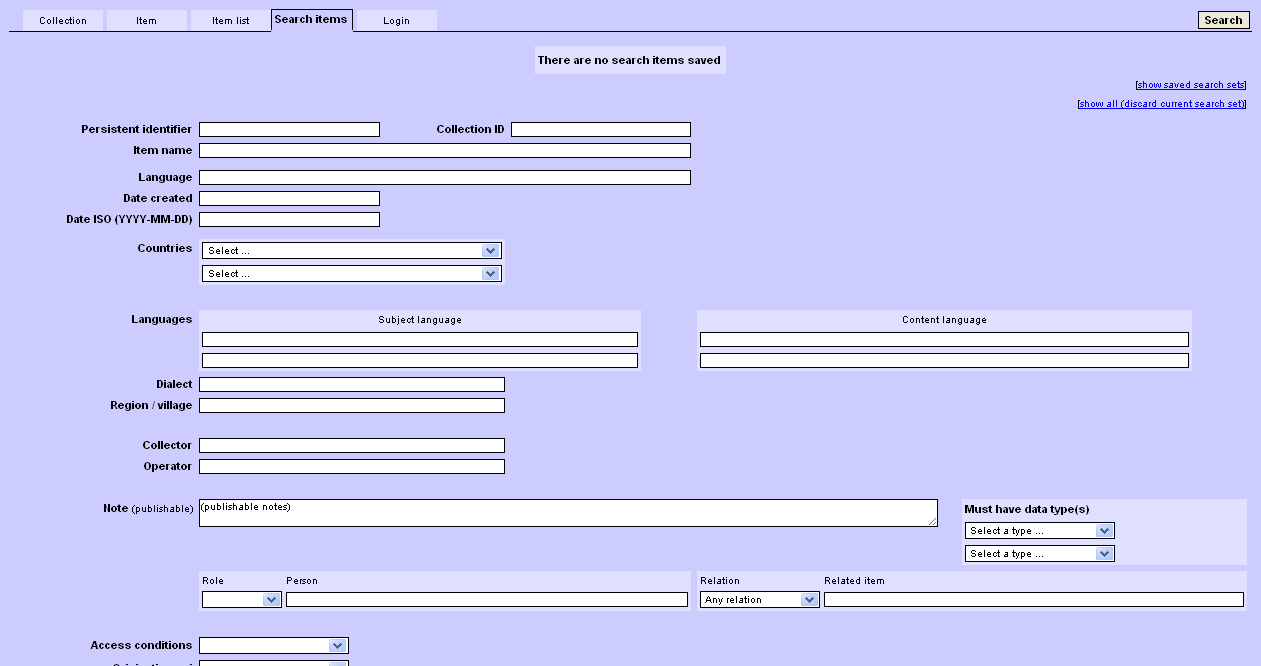The width and height of the screenshot is (1261, 666).
Task: Click the Related item text field
Action: (1033, 600)
